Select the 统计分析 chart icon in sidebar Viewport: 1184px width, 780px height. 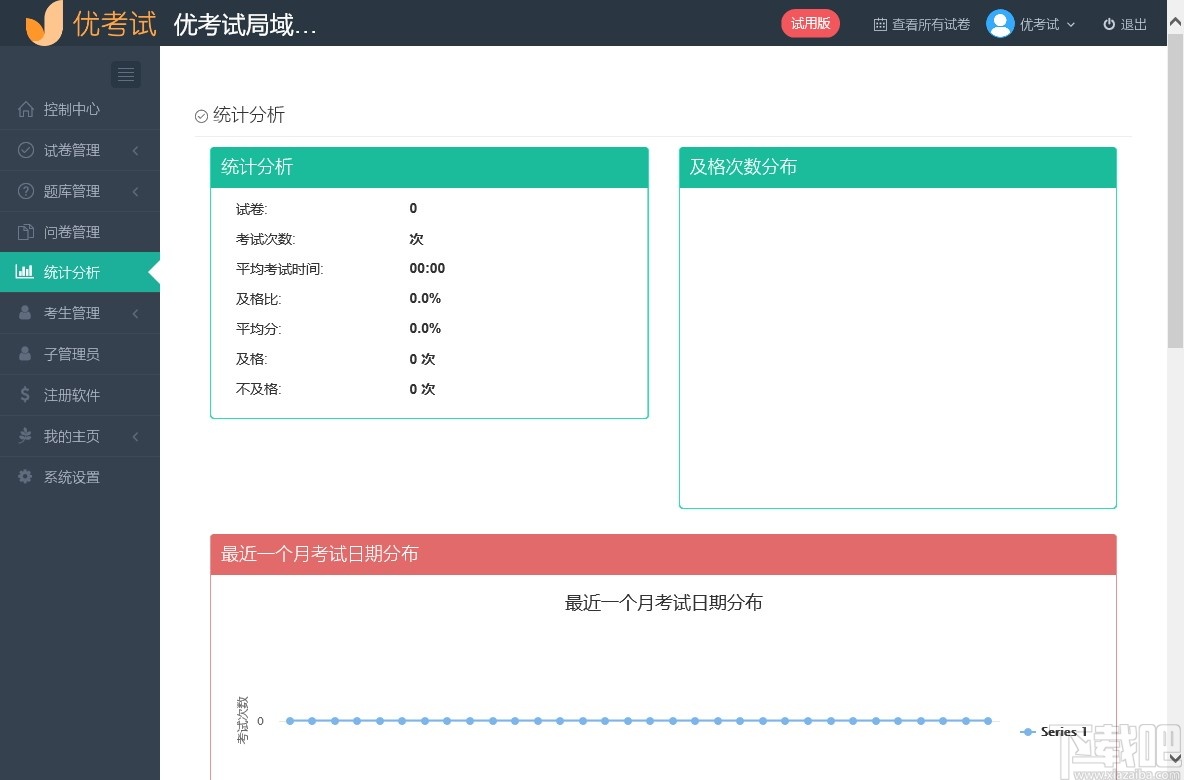23,271
